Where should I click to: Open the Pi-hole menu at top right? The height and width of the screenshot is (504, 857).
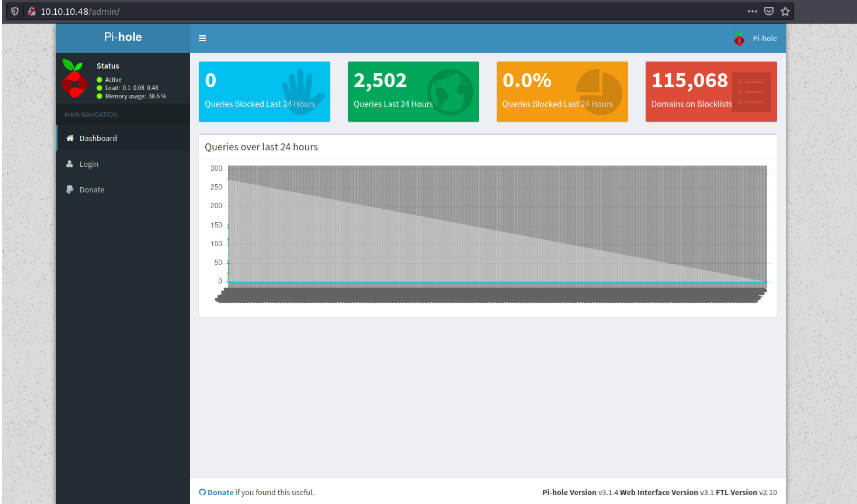point(755,38)
